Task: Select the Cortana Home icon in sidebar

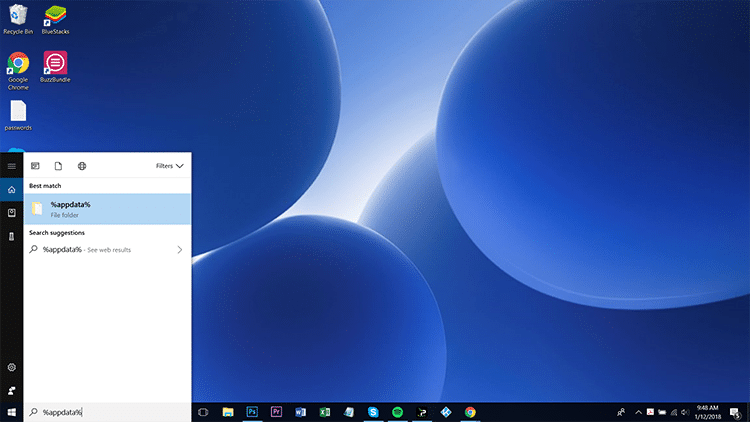Action: click(x=11, y=190)
